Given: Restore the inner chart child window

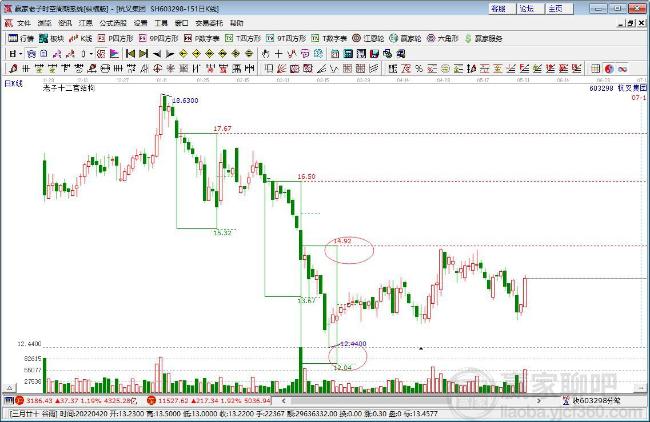Looking at the screenshot, I should [x=630, y=23].
